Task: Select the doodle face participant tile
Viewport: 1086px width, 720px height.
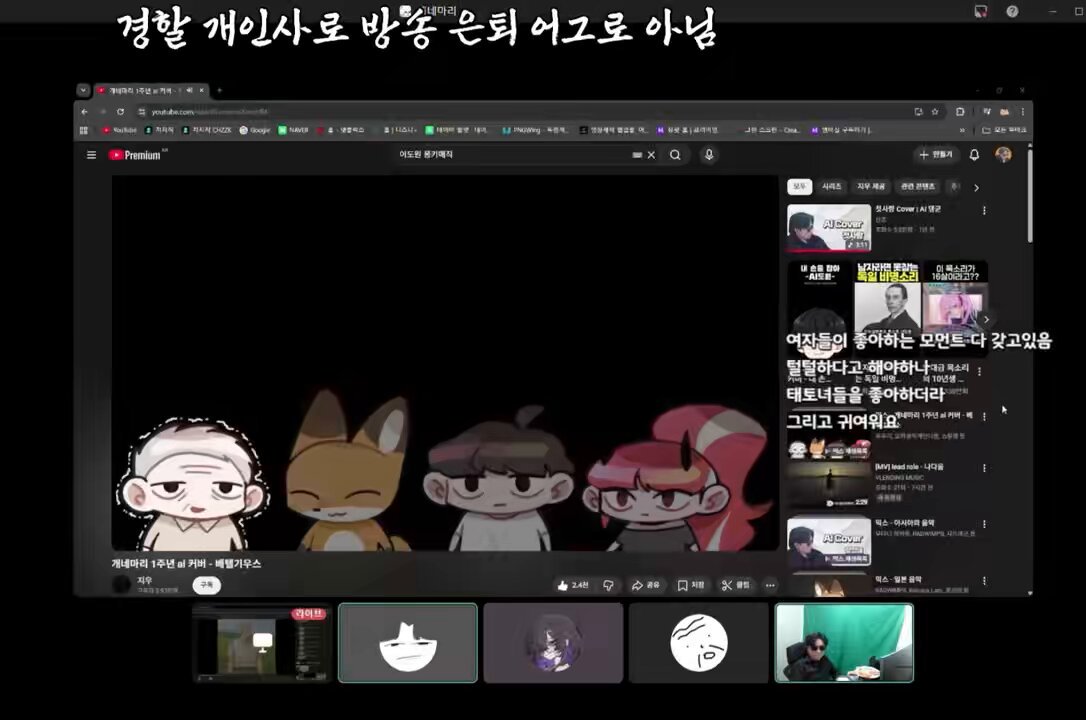Action: (x=699, y=643)
